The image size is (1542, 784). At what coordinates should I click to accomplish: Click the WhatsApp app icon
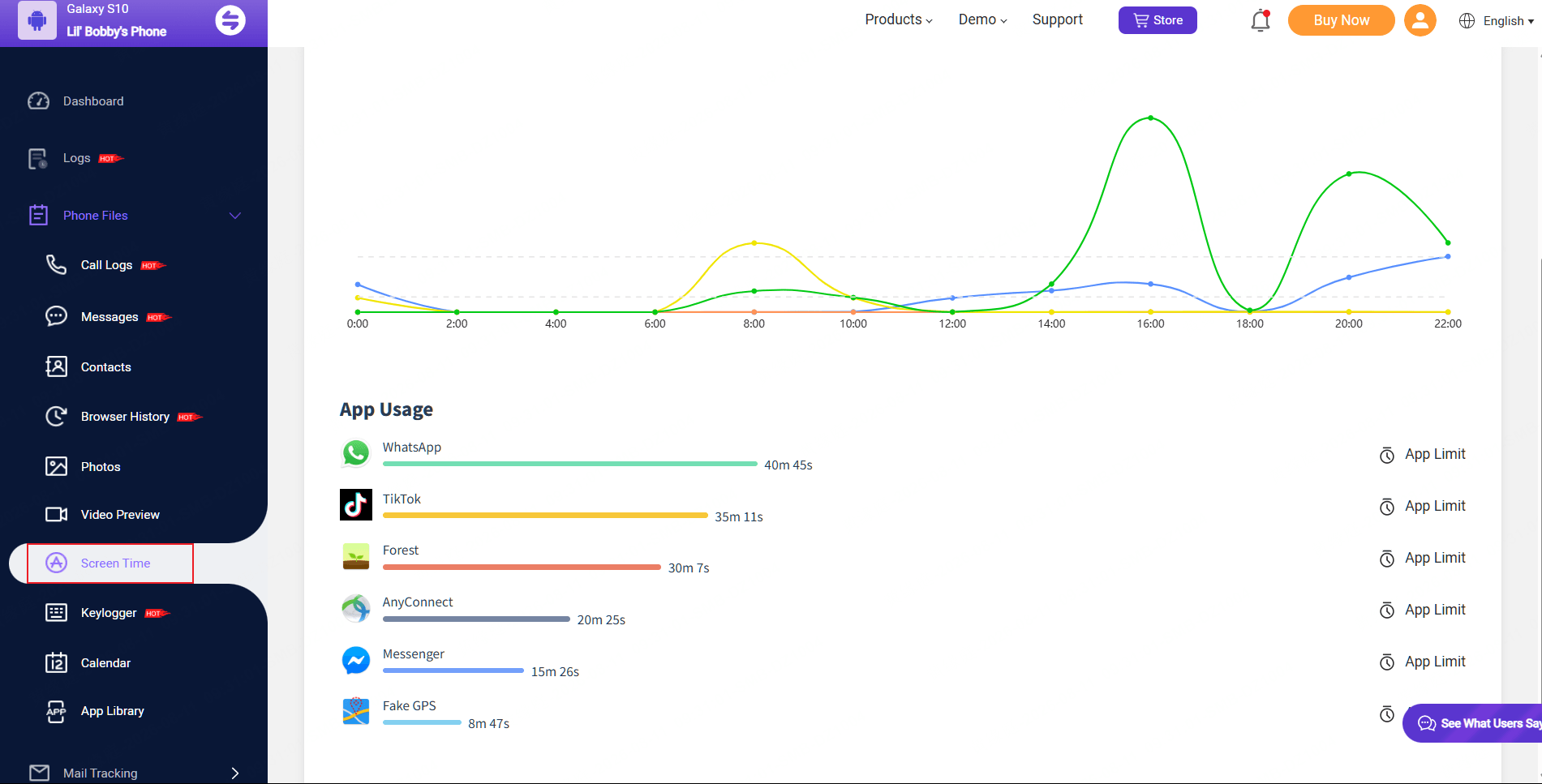pyautogui.click(x=355, y=453)
